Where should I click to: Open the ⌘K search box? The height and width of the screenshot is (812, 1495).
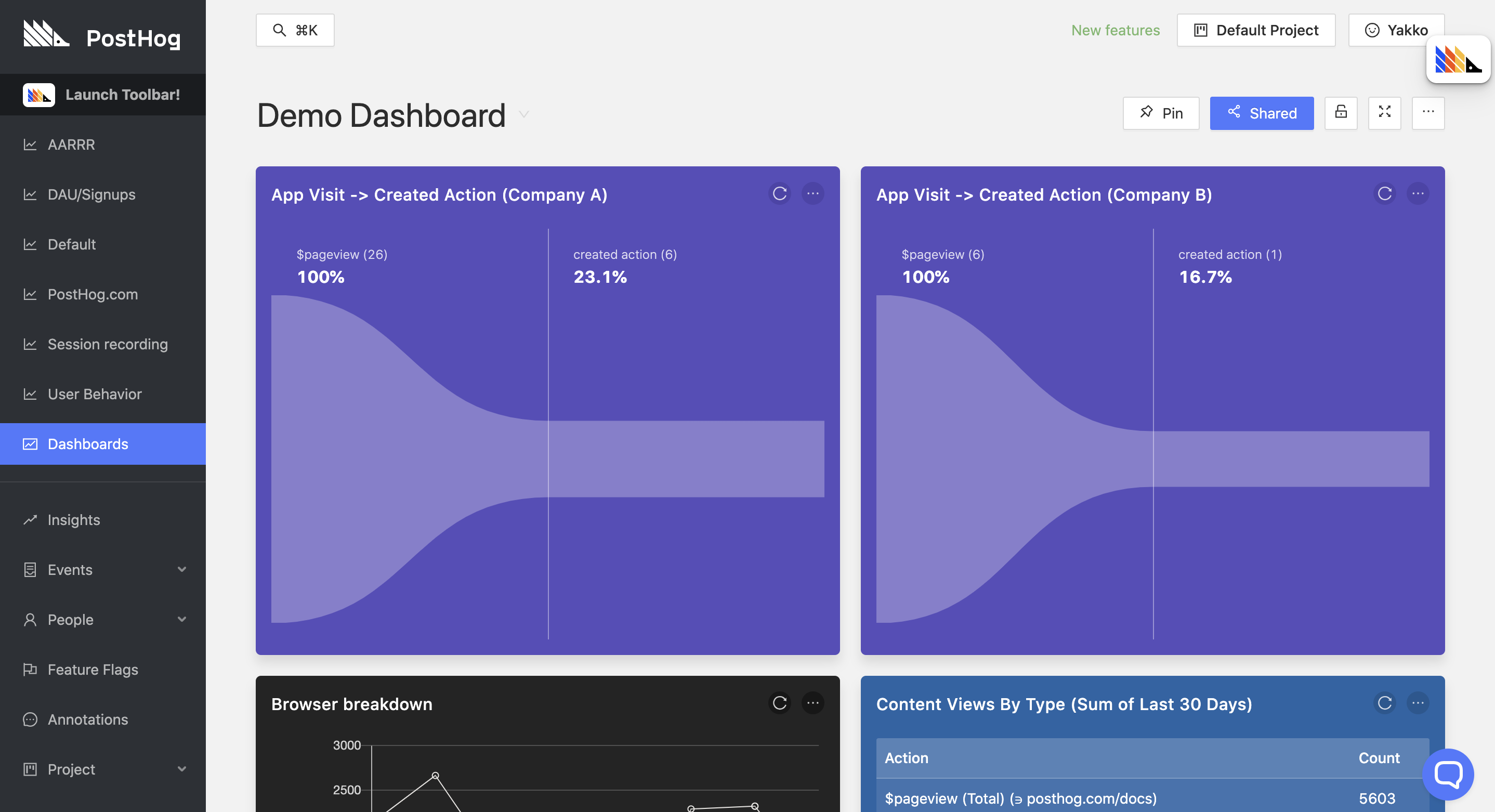click(x=295, y=30)
